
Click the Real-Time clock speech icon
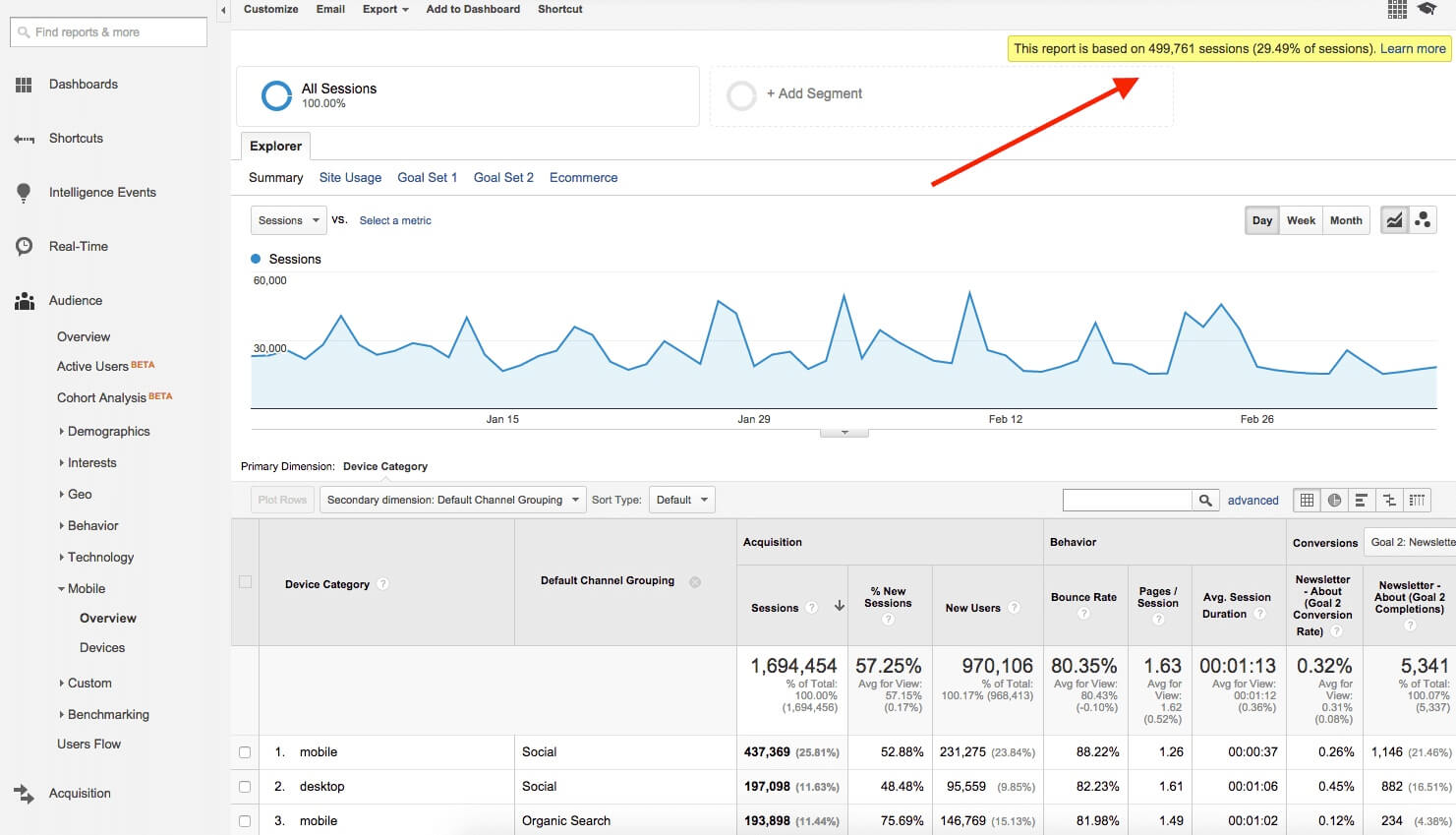(24, 247)
